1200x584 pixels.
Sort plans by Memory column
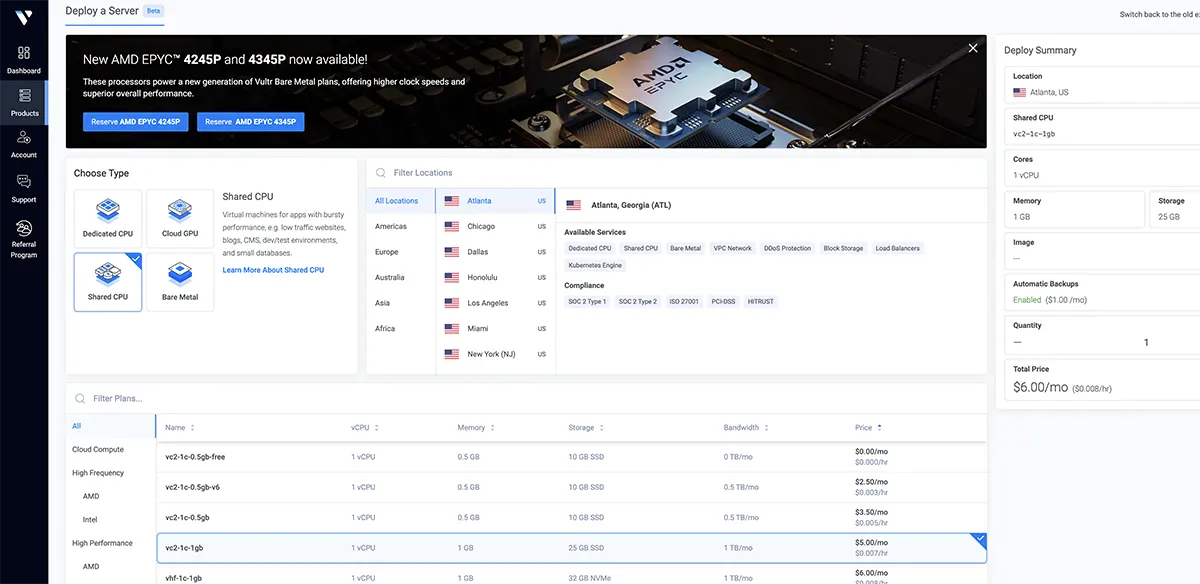pos(476,427)
